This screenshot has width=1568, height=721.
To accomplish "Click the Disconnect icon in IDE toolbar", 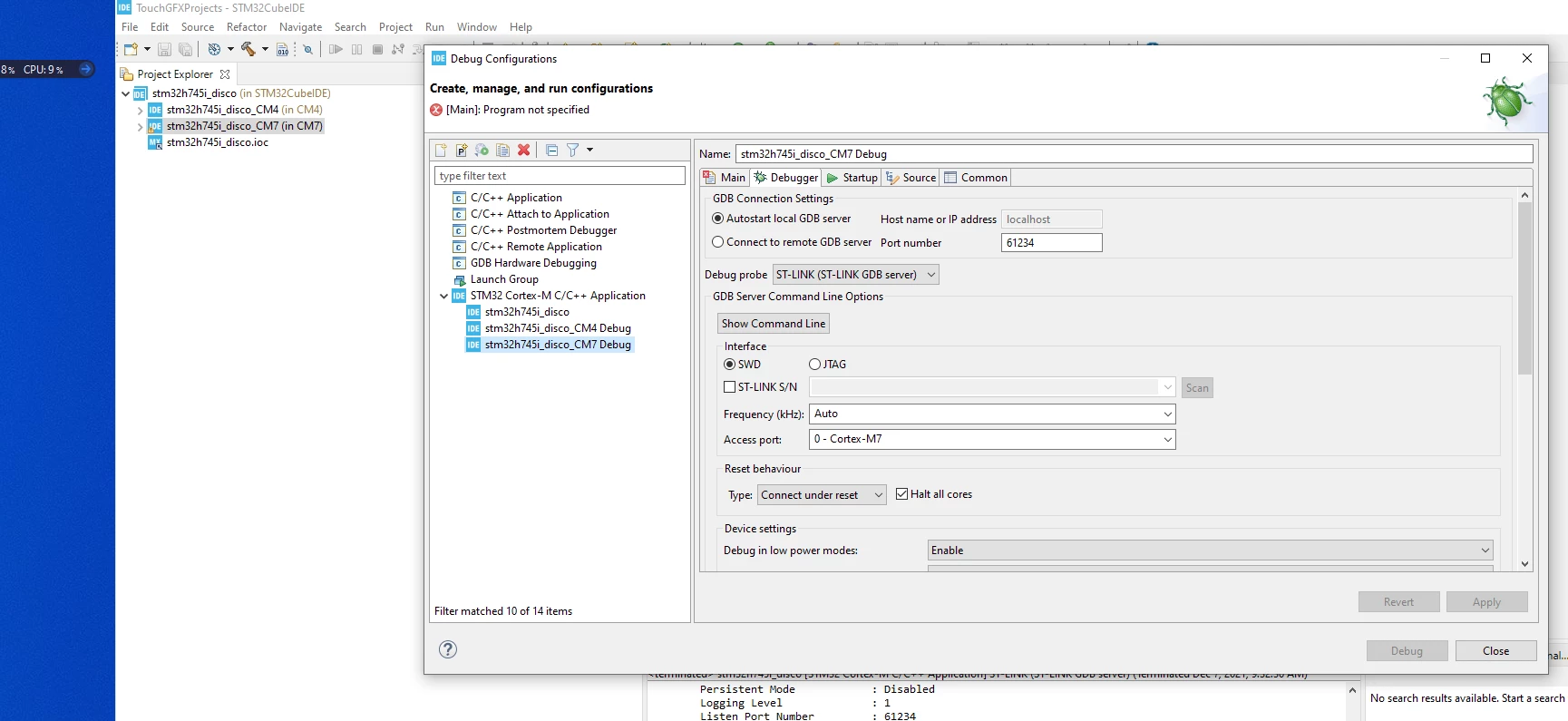I will pos(398,49).
